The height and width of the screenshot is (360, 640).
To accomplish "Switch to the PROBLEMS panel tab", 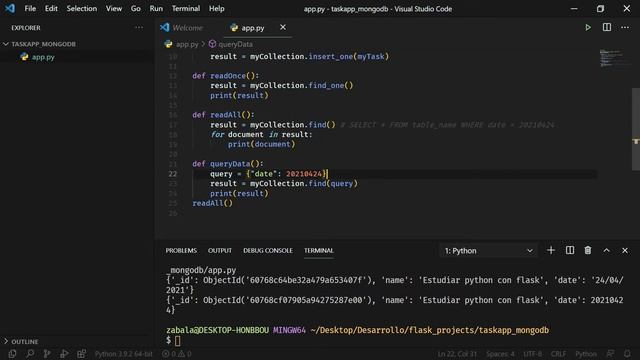I will coord(181,250).
